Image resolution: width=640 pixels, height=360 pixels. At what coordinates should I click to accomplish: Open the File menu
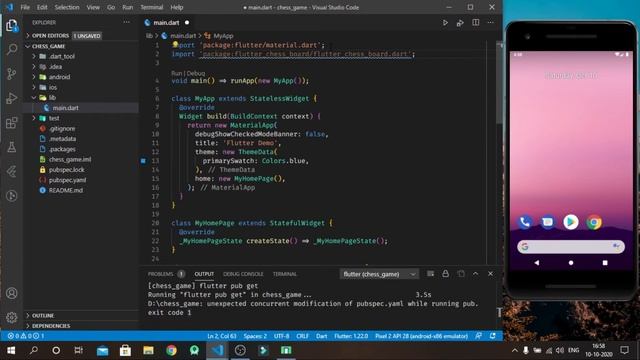point(25,7)
